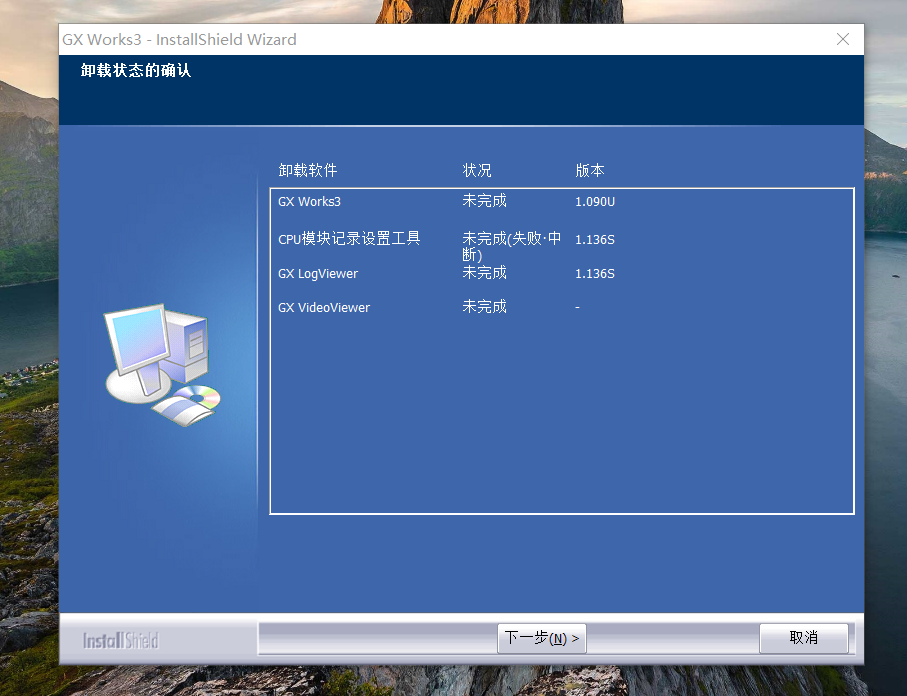Close the InstallShield Wizard window
Image resolution: width=907 pixels, height=696 pixels.
[843, 39]
